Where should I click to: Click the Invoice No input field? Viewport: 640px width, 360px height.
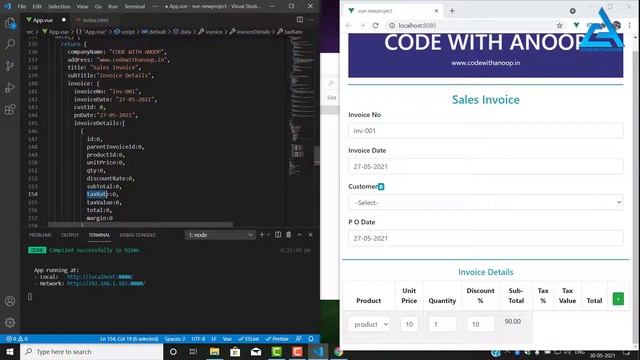[x=485, y=131]
